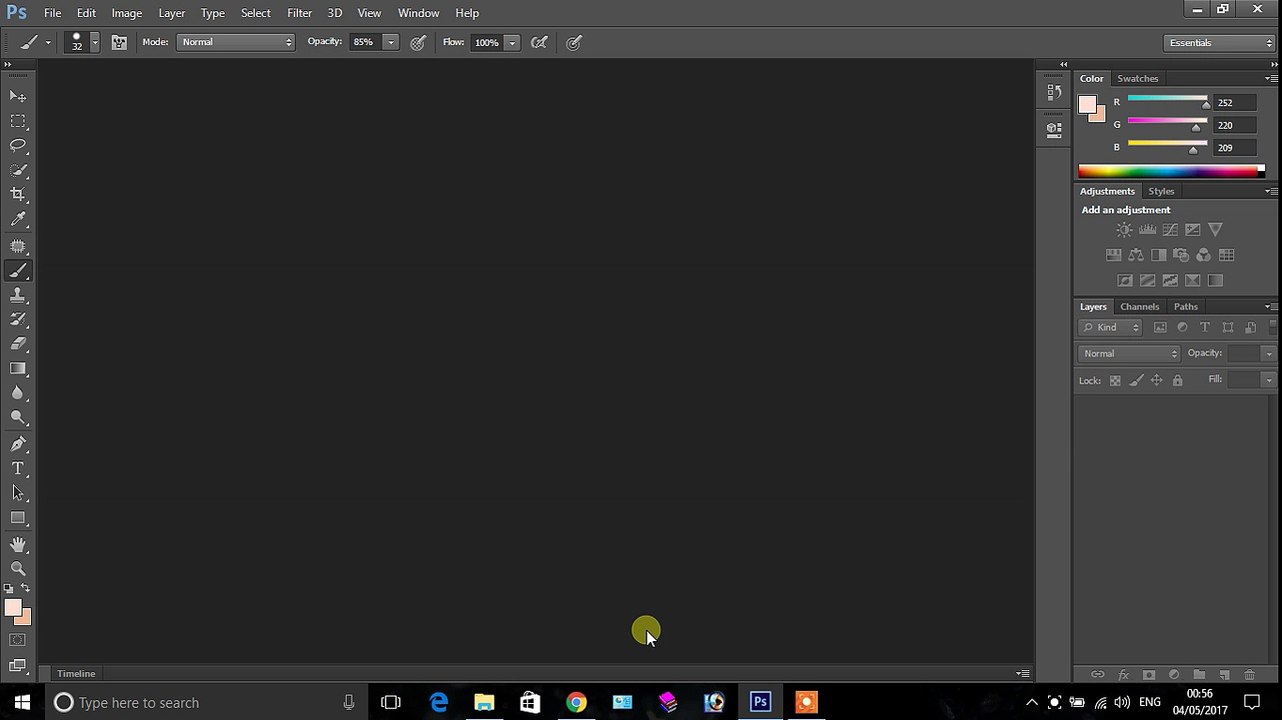
Task: Toggle lock all for layer
Action: [1177, 381]
